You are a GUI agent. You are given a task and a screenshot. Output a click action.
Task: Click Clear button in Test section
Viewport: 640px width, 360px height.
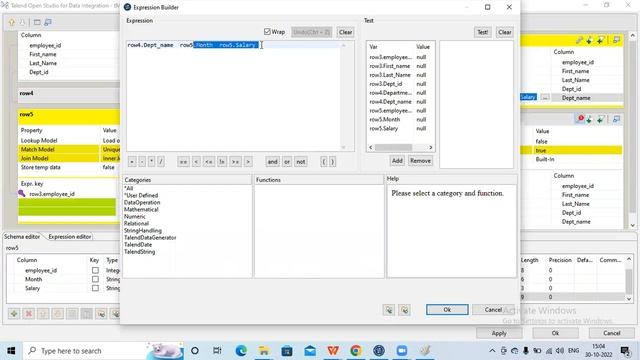504,32
